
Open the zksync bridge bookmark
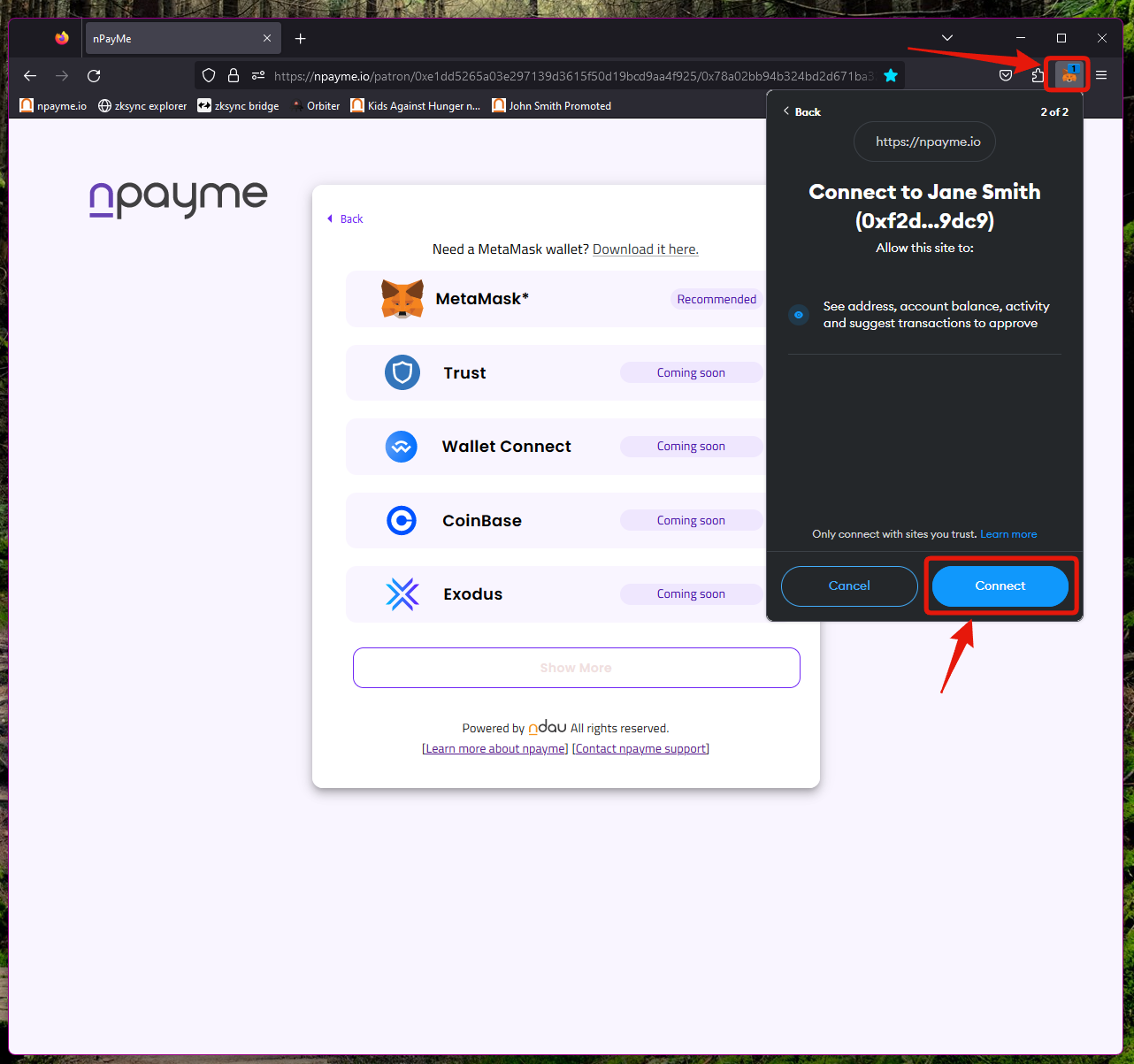(238, 105)
